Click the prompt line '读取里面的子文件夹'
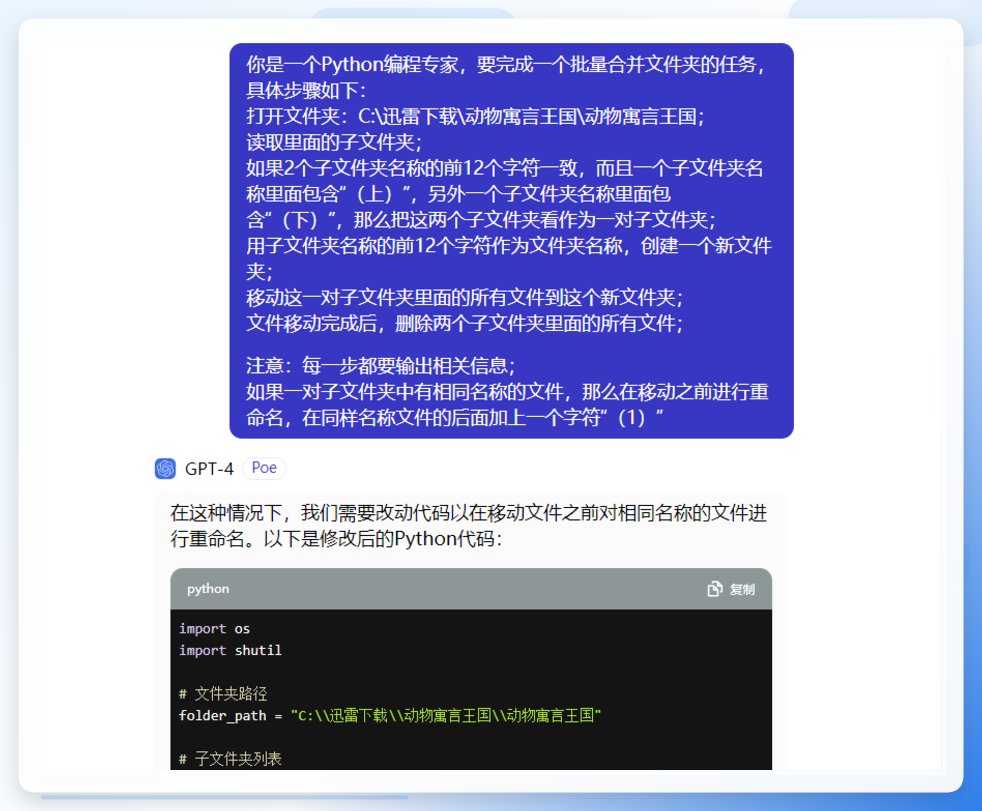This screenshot has height=811, width=982. [x=334, y=142]
